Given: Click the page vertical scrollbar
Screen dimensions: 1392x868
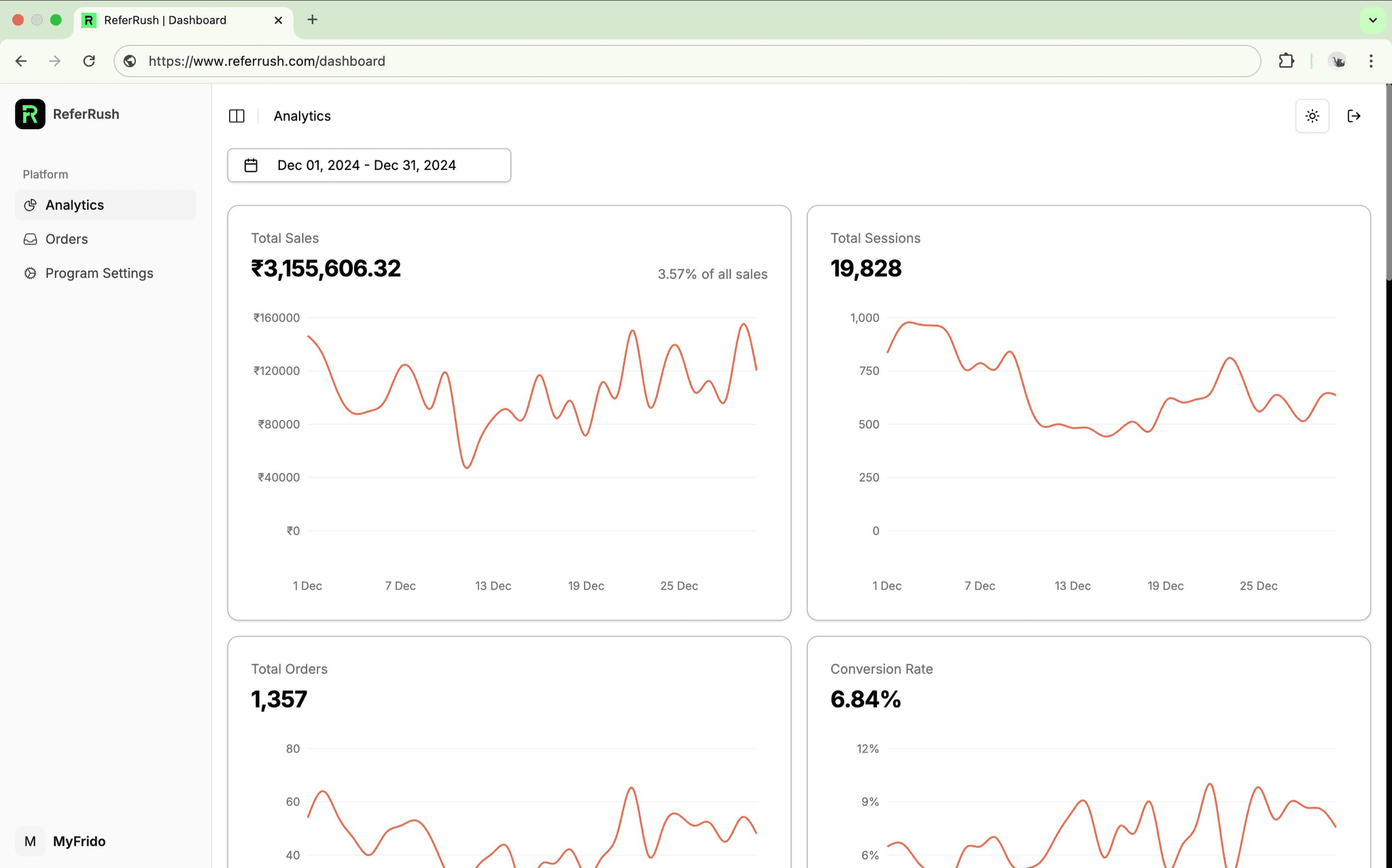Looking at the screenshot, I should (x=1389, y=182).
